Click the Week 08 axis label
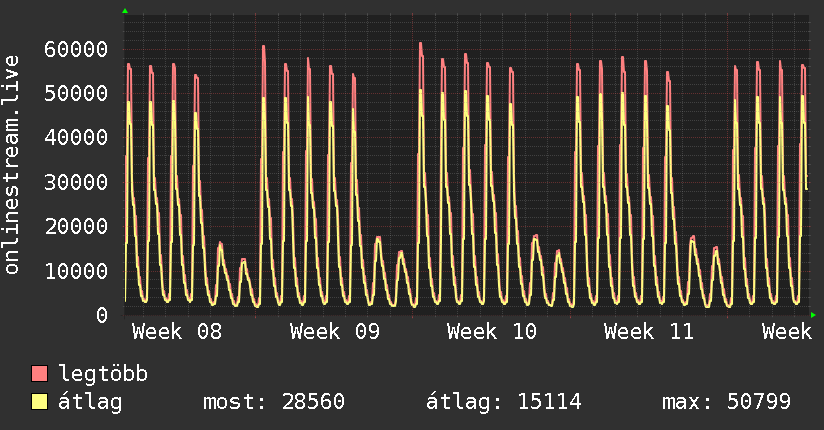This screenshot has height=430, width=824. pyautogui.click(x=177, y=332)
